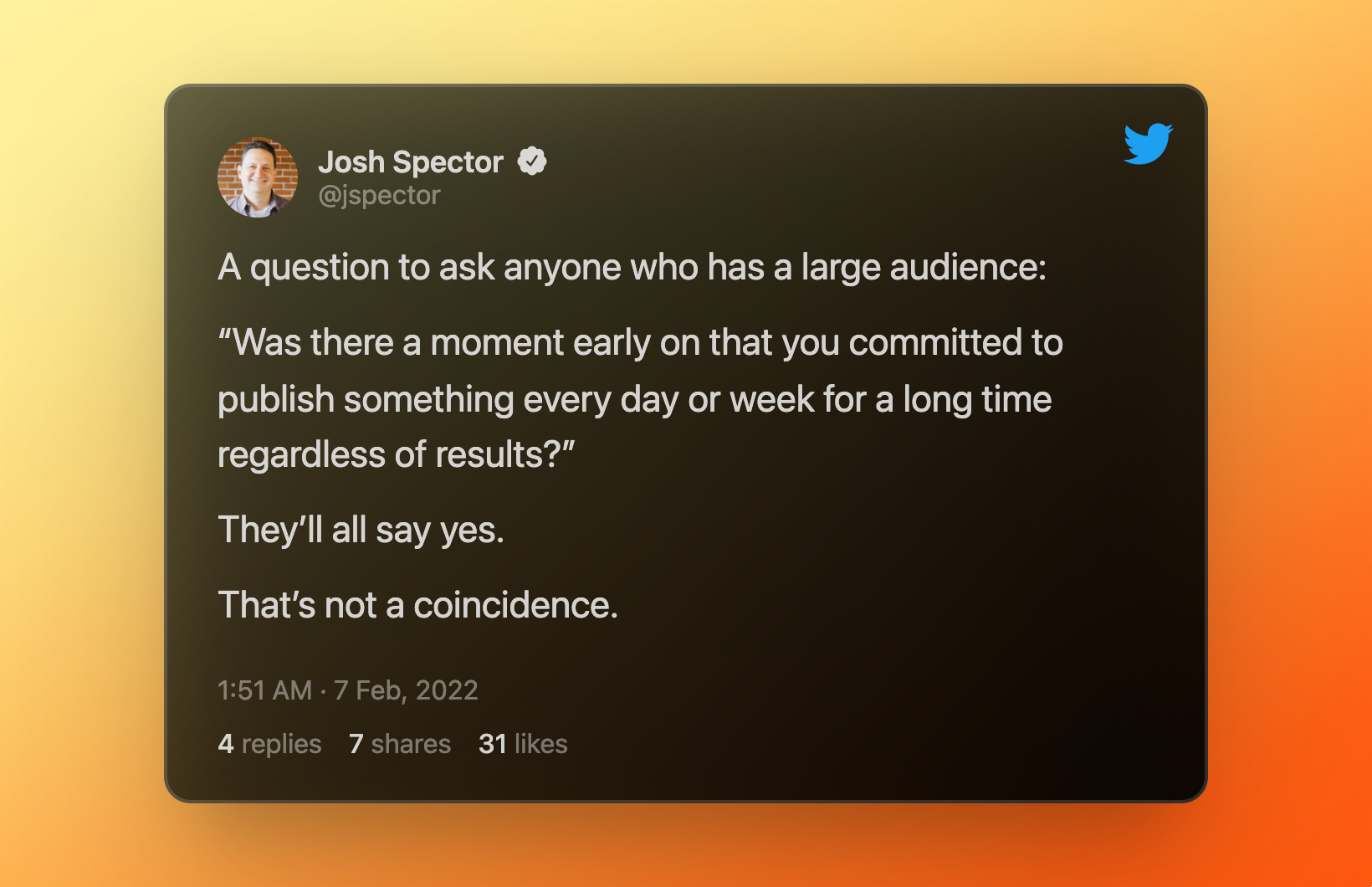The image size is (1372, 887).
Task: Click the verified checkmark badge
Action: click(532, 161)
